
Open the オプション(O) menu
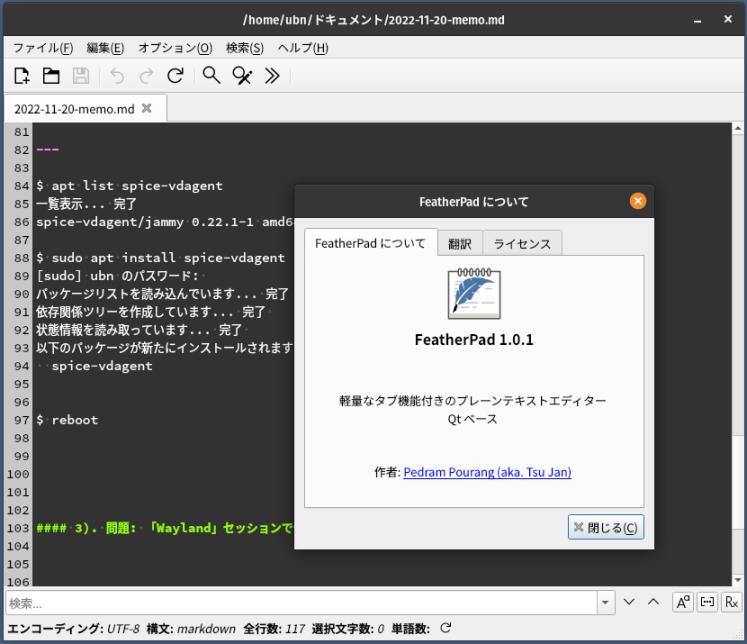(175, 48)
